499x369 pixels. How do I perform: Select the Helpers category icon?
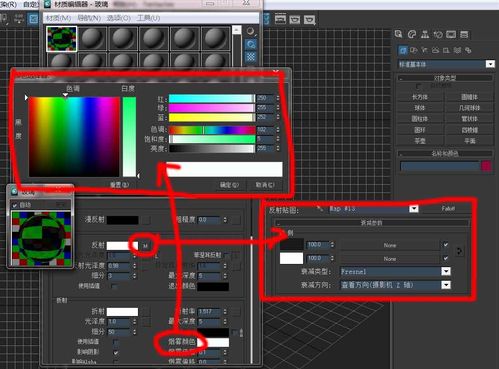[446, 50]
